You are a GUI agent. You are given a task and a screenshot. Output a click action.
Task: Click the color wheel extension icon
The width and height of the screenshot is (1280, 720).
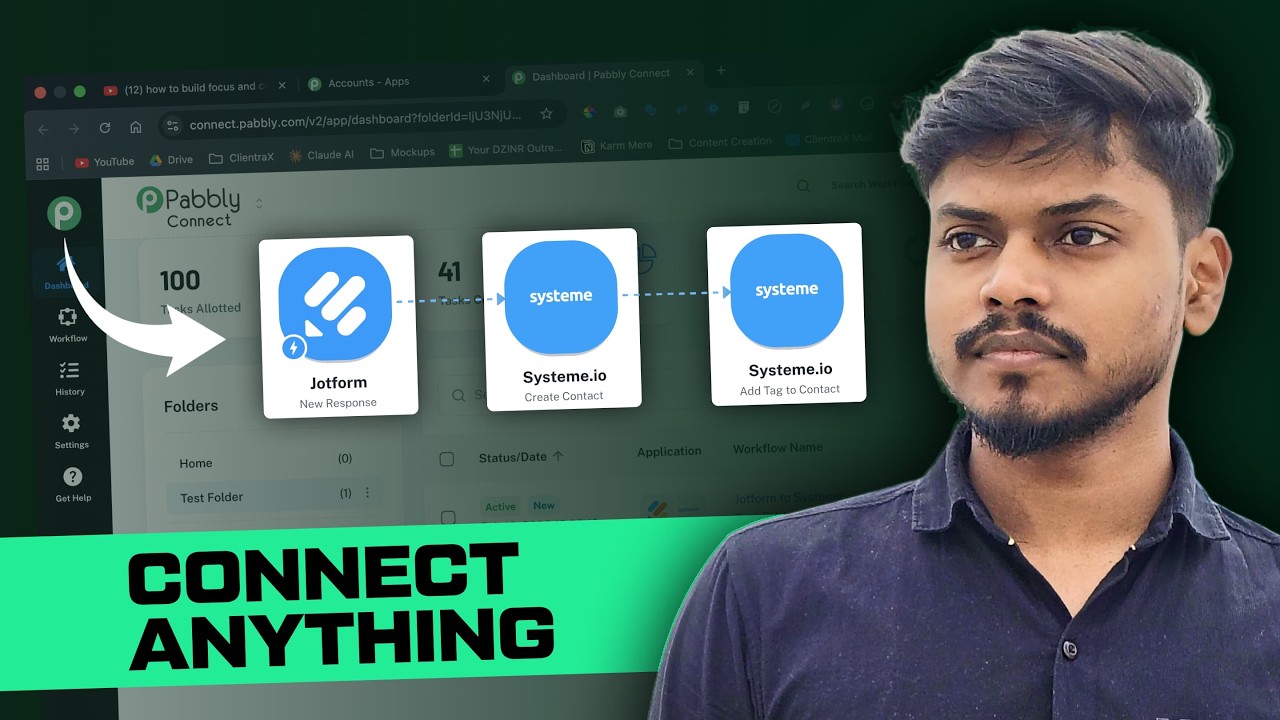(589, 112)
